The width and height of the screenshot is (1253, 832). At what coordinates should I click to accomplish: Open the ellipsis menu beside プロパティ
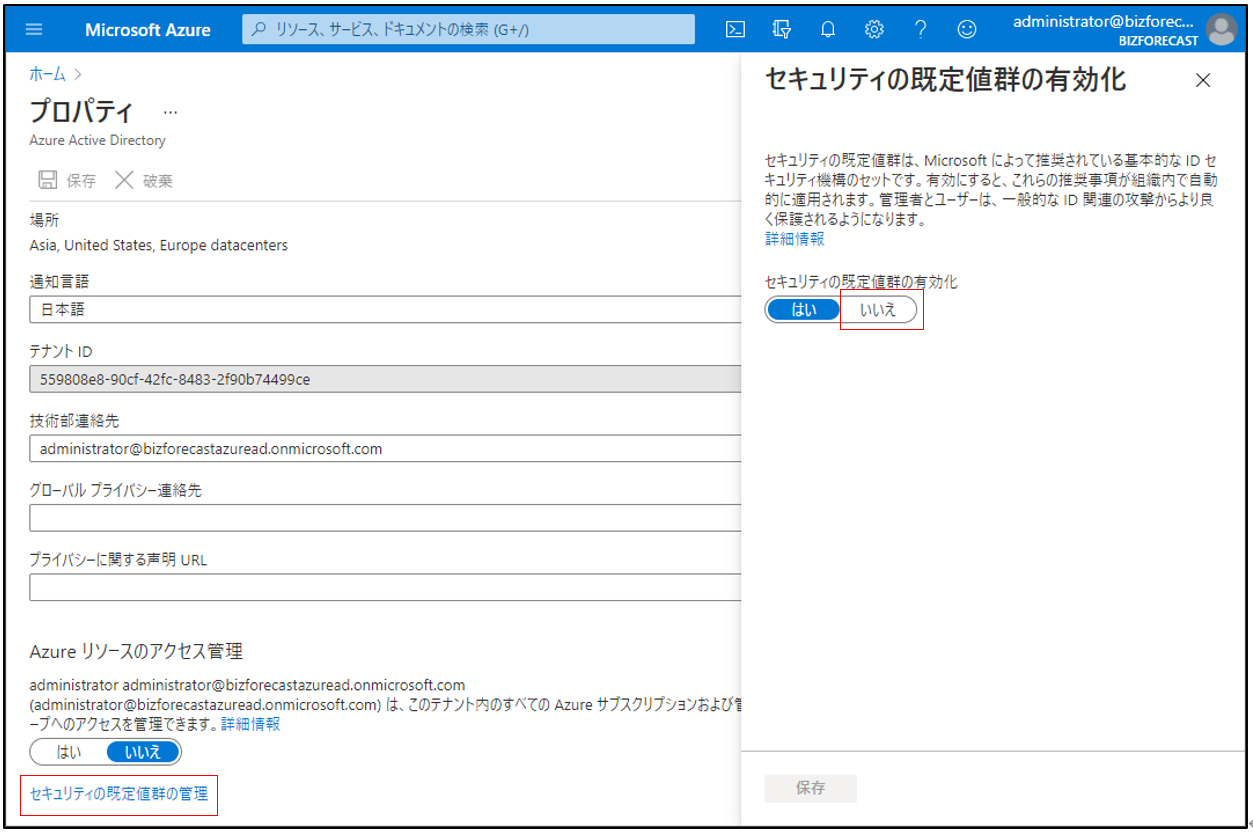click(170, 112)
